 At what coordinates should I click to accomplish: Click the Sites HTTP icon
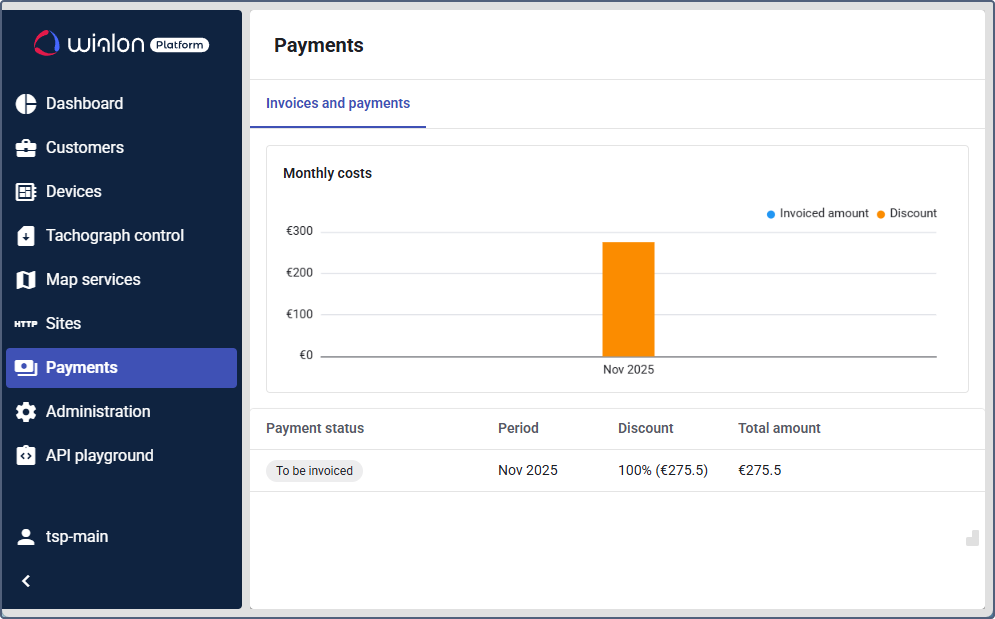pos(26,324)
